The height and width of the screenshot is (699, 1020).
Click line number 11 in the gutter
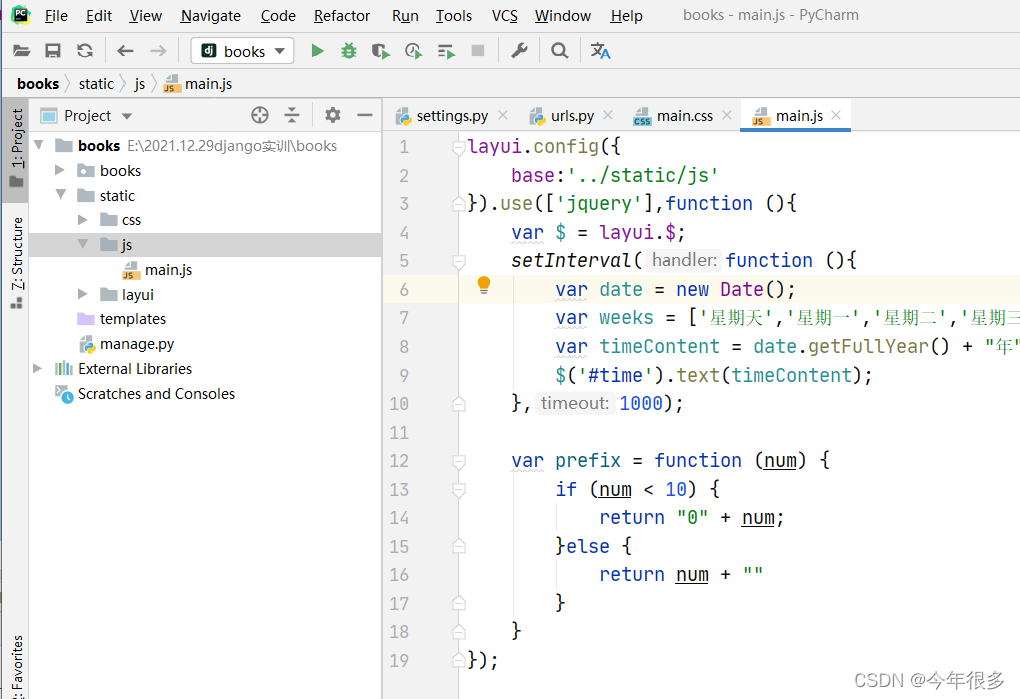399,432
